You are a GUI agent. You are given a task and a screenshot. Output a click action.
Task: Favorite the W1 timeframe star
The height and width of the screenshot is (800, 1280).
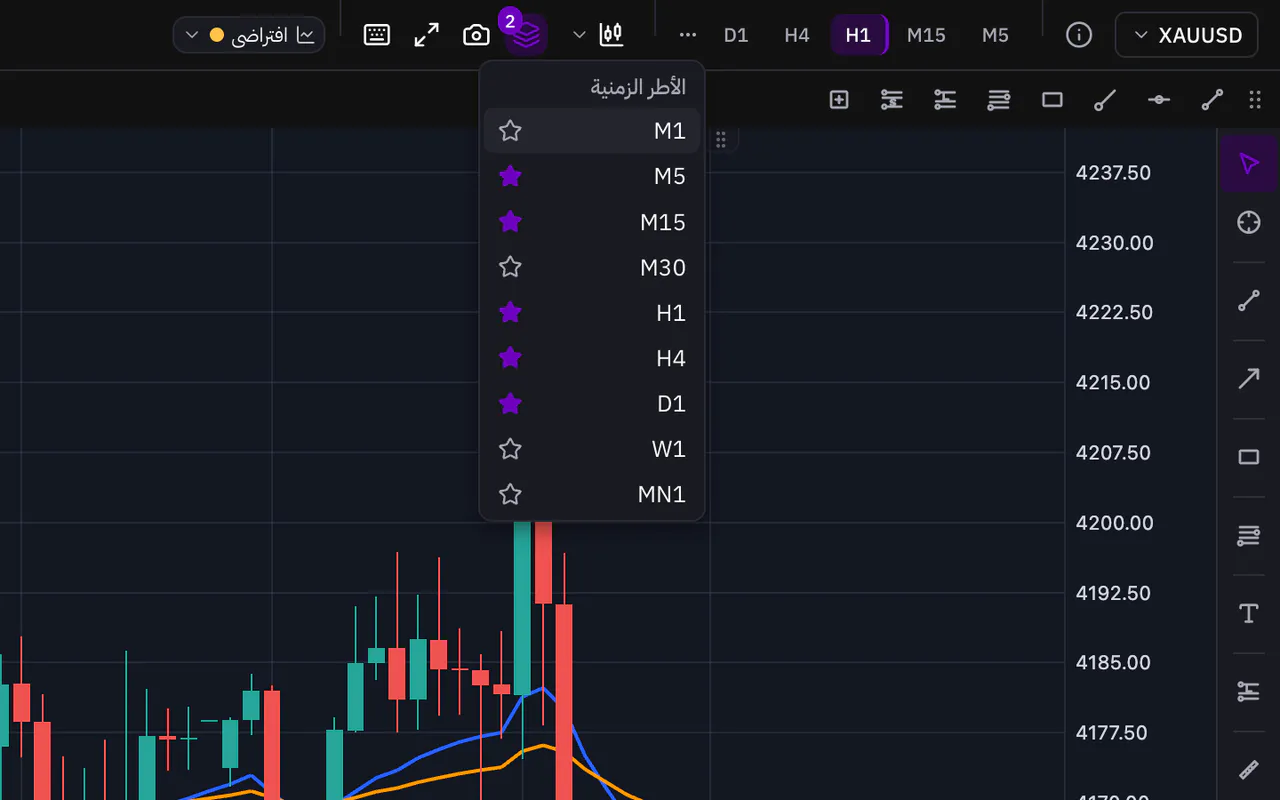coord(510,448)
